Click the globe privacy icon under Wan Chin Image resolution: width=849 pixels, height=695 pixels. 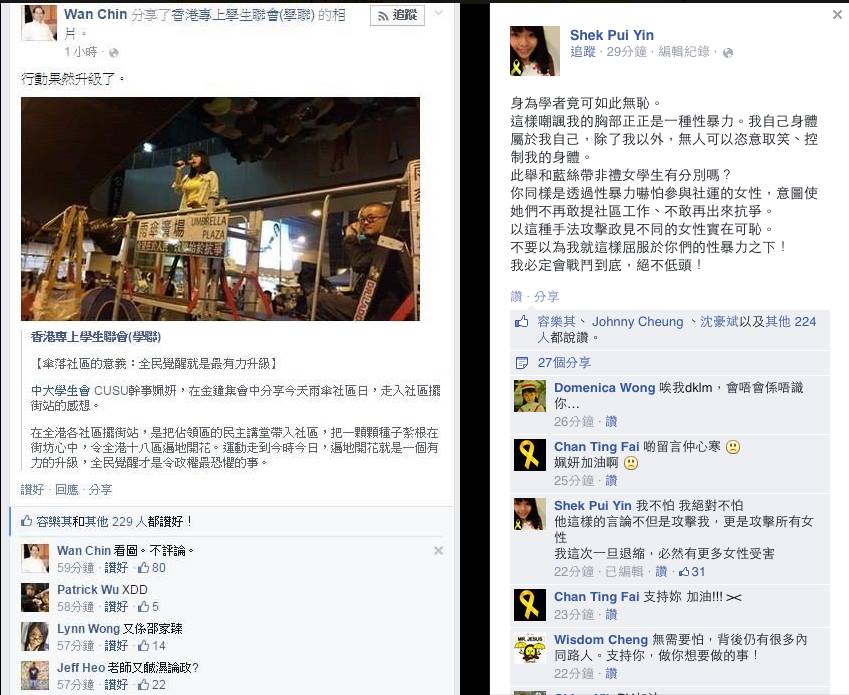[114, 53]
